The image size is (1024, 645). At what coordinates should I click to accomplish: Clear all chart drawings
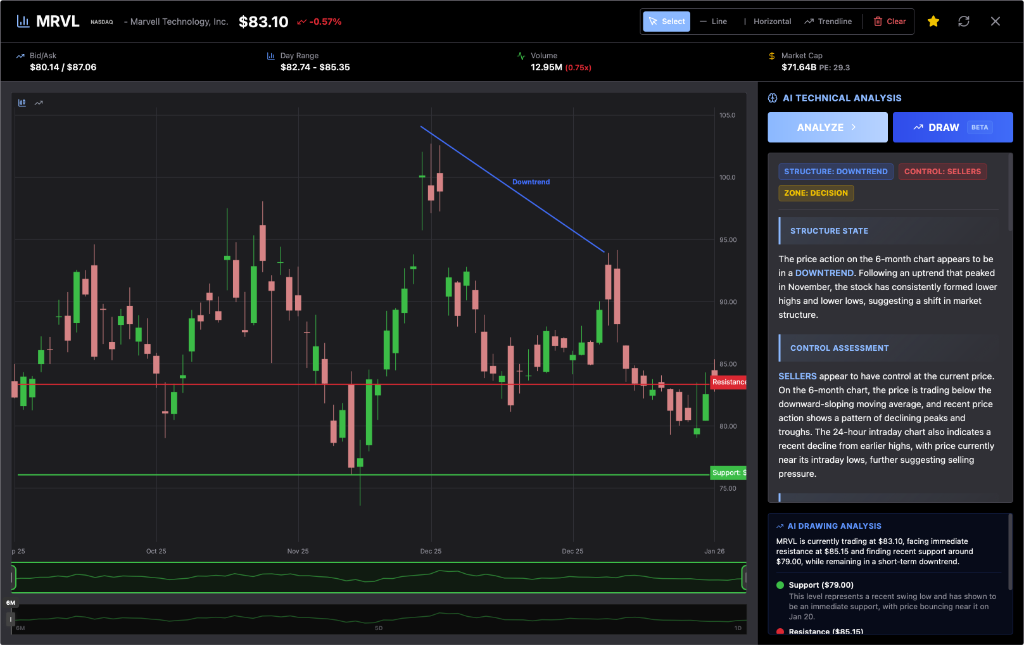coord(889,21)
